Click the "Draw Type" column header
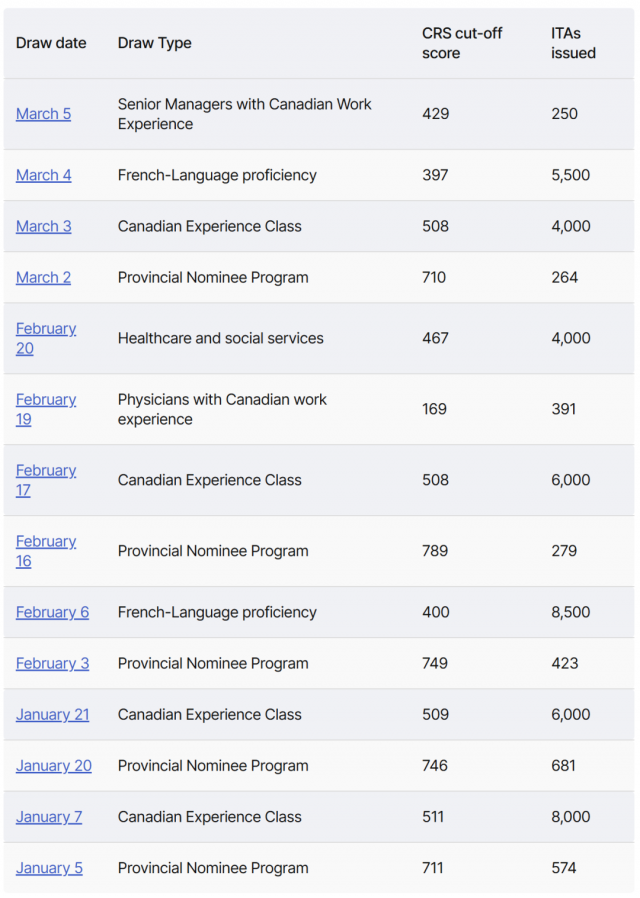 coord(154,43)
